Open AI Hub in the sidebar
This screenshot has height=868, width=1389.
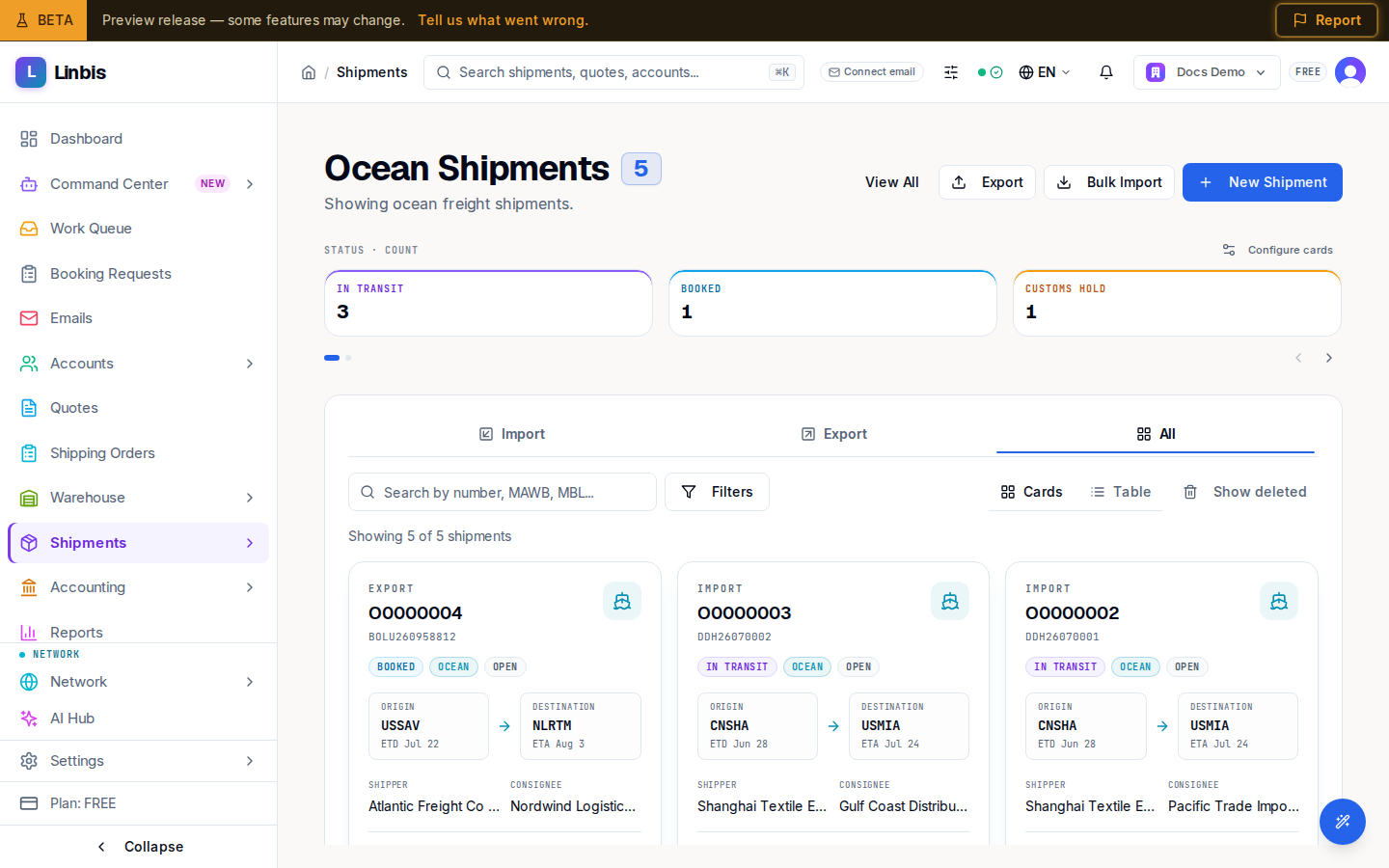138,719
